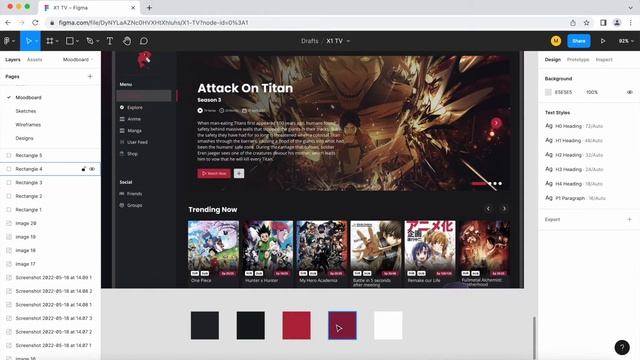640x360 pixels.
Task: Bookmark this page with star icon
Action: 587,22
